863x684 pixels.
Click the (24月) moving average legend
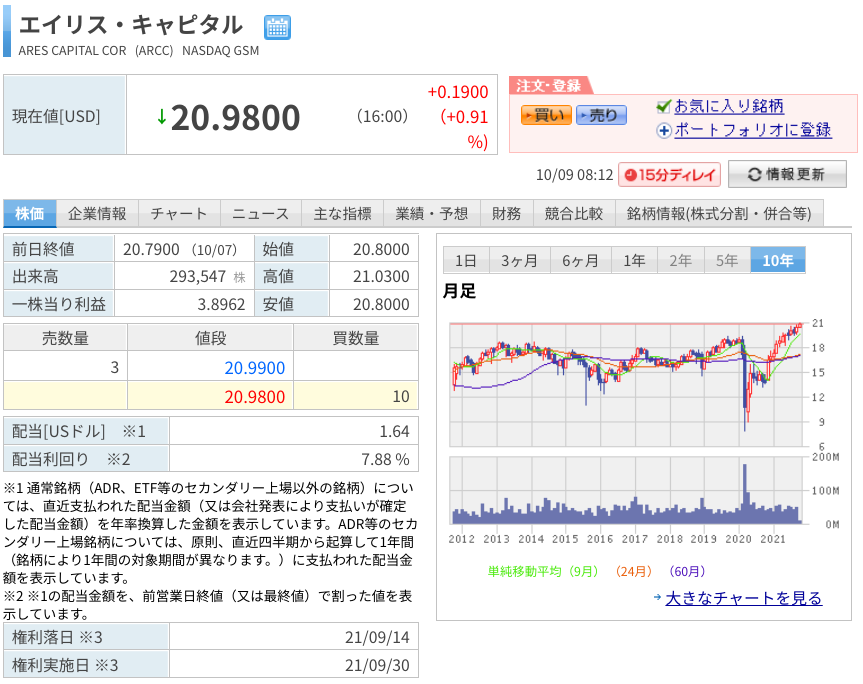[633, 572]
